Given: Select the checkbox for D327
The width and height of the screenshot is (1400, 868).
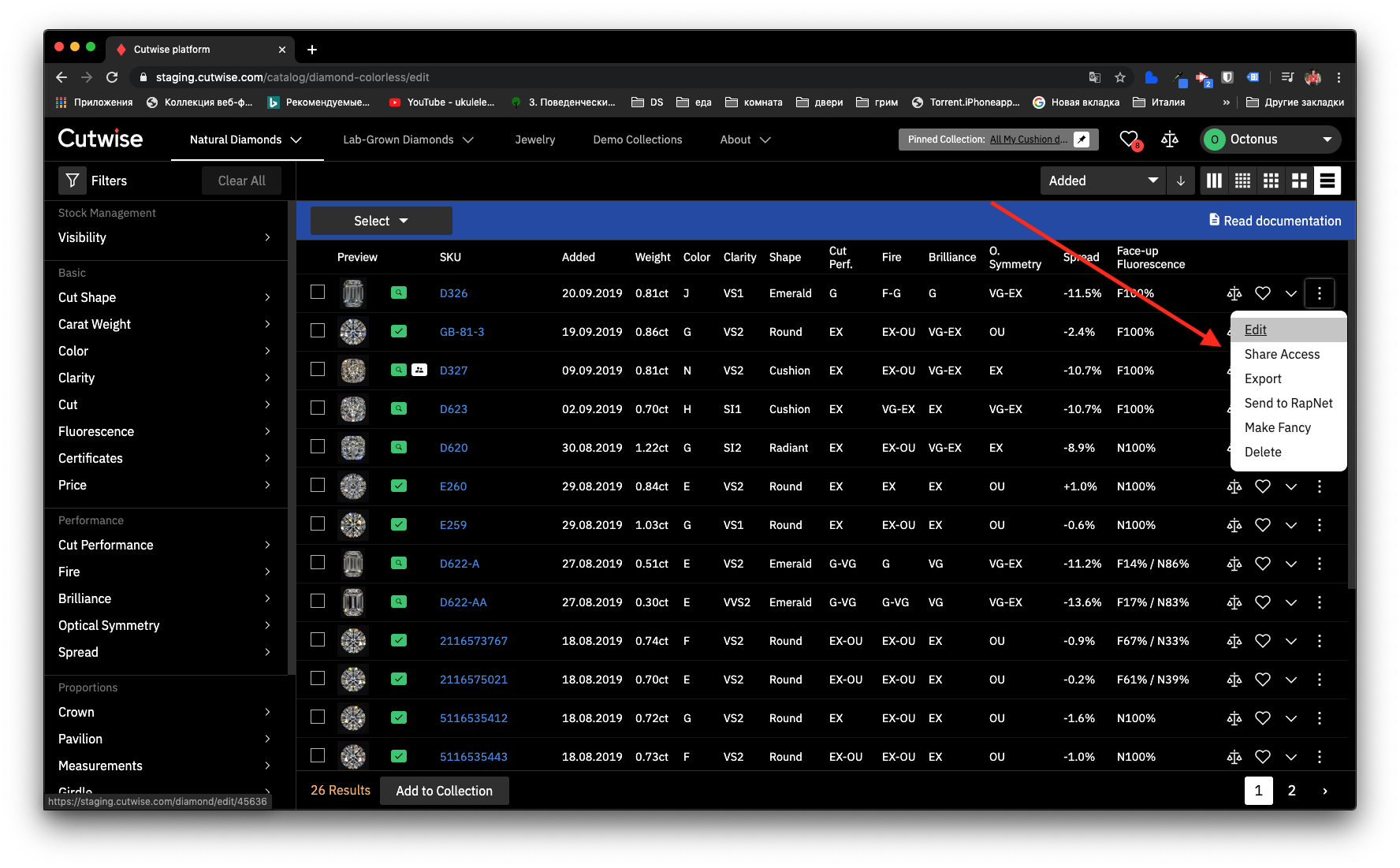Looking at the screenshot, I should point(318,369).
